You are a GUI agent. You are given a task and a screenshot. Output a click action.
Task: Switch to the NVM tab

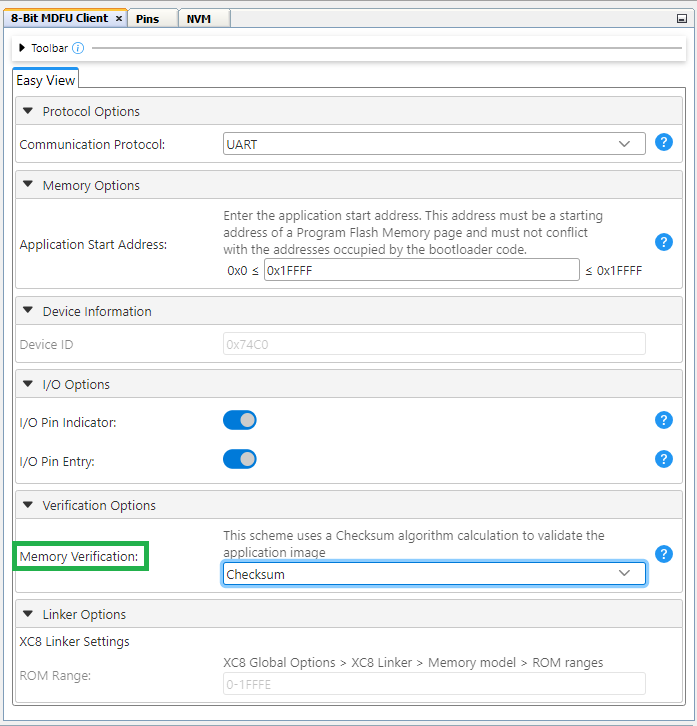[x=199, y=19]
